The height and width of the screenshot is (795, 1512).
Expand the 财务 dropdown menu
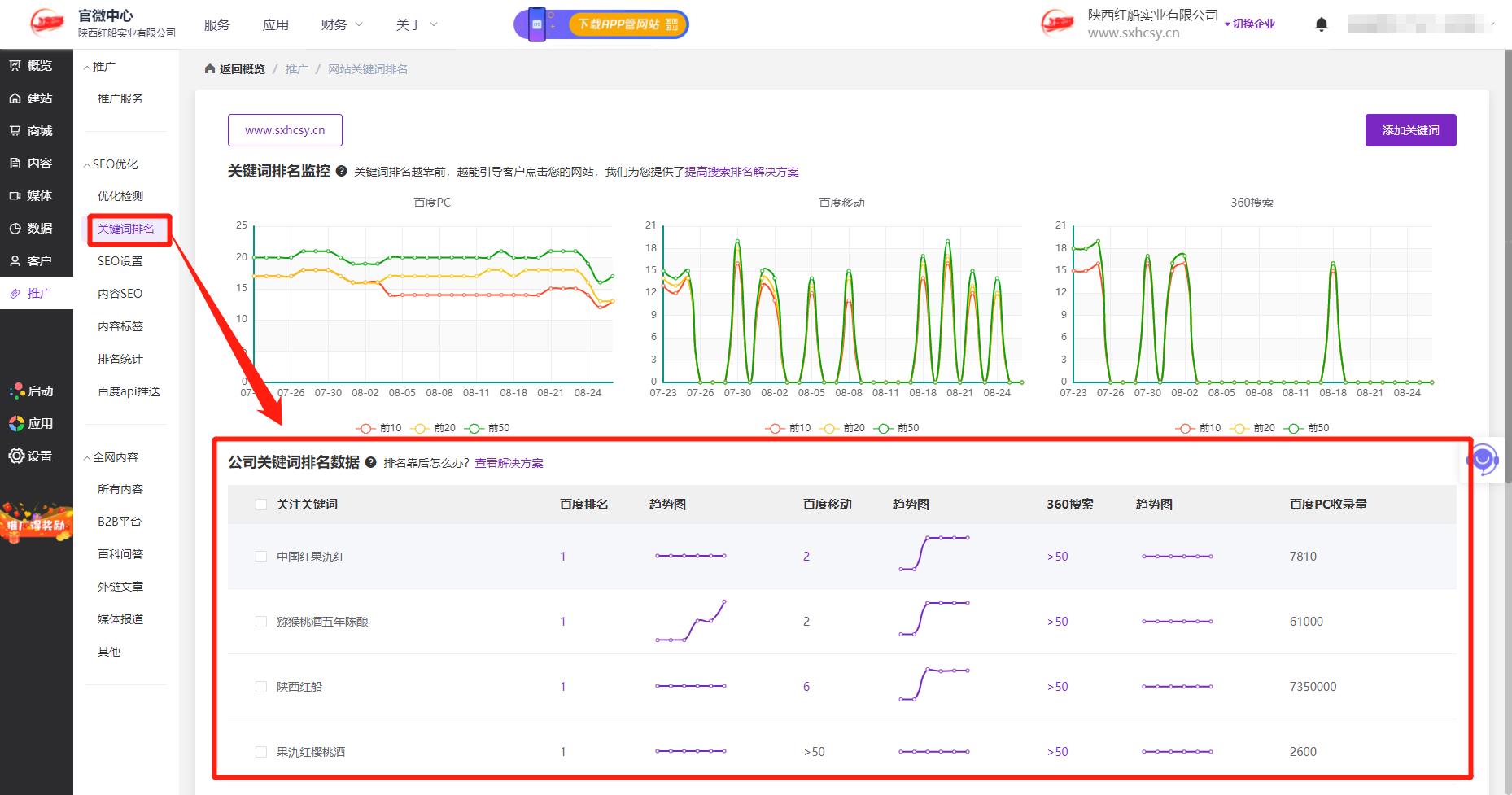coord(340,24)
